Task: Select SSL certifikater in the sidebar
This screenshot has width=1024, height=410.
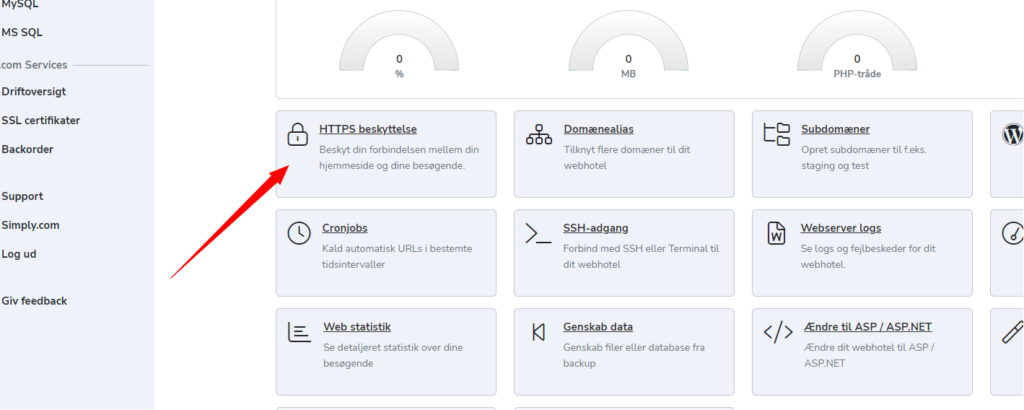Action: (x=41, y=121)
